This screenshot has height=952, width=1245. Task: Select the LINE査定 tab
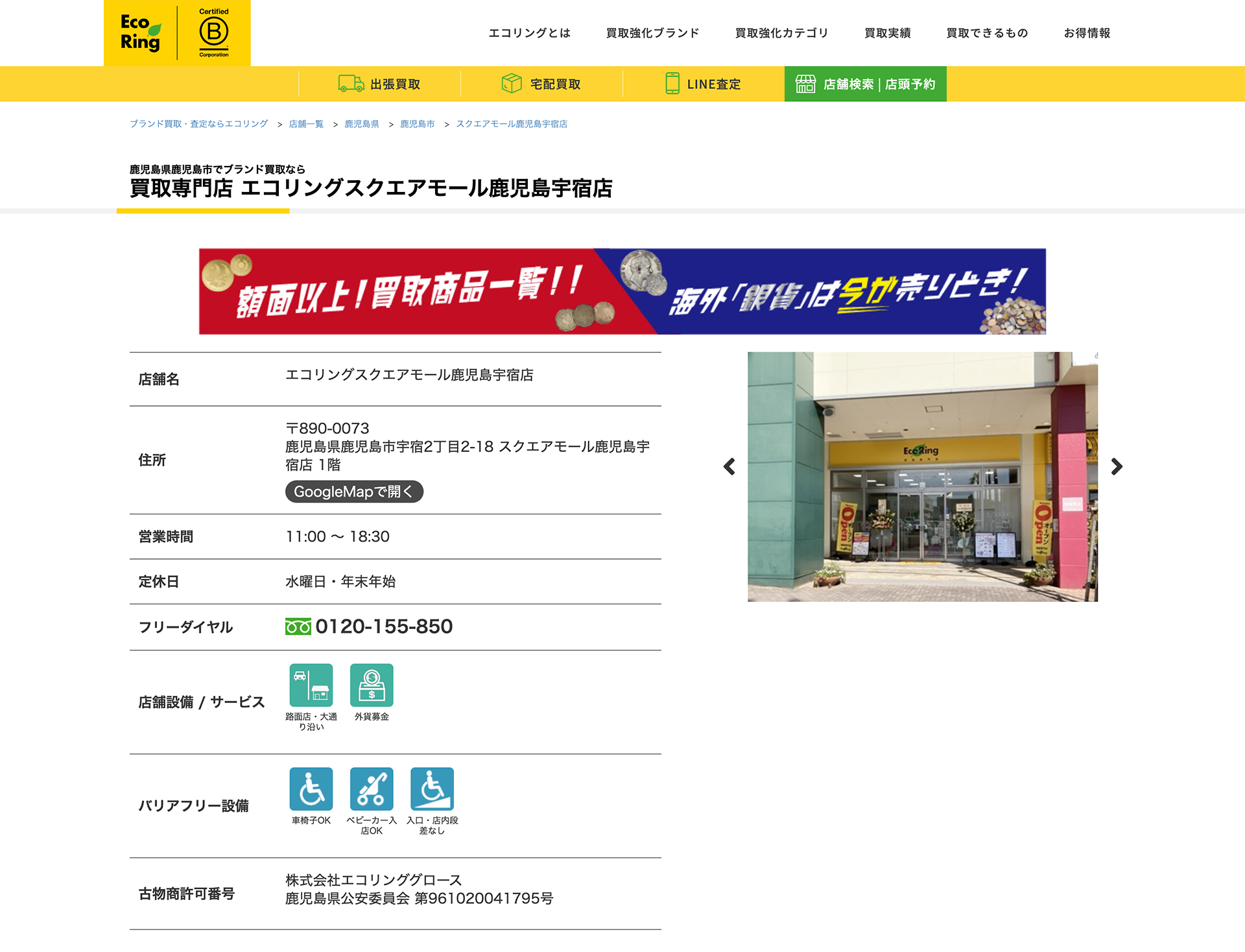704,84
